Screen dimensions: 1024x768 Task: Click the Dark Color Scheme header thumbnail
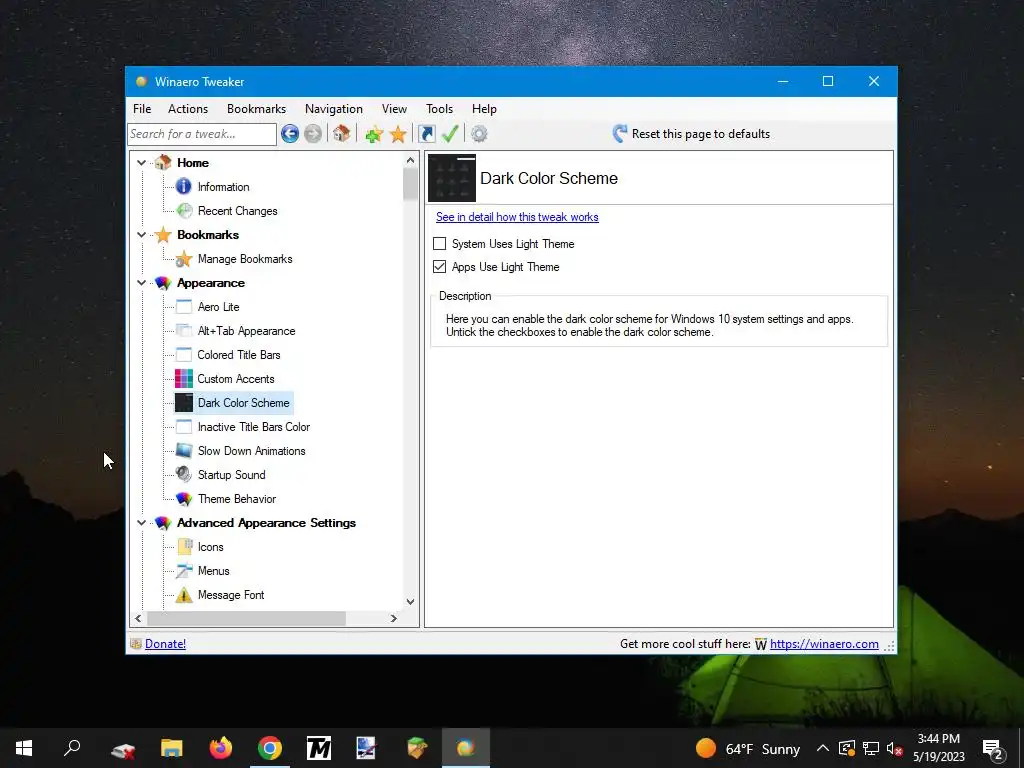pos(452,178)
